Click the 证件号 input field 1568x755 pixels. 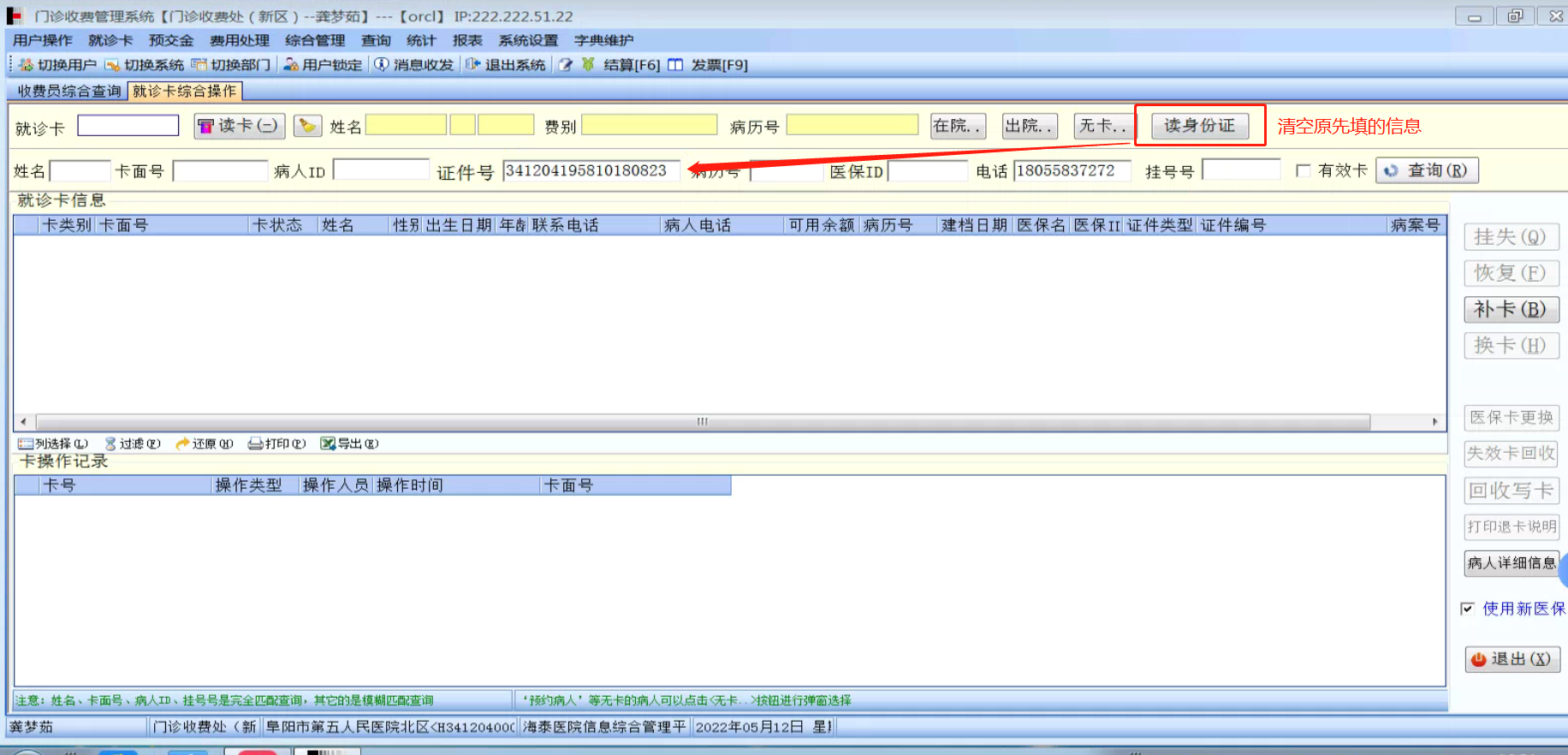coord(591,171)
